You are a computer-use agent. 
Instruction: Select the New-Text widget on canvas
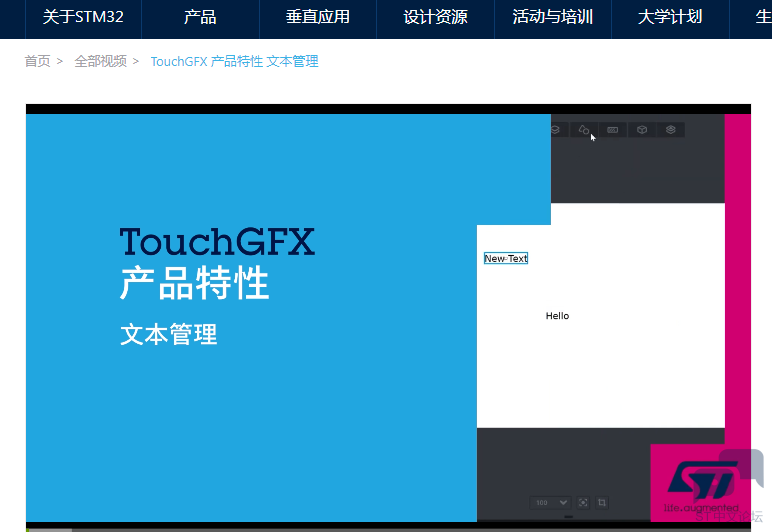click(506, 258)
